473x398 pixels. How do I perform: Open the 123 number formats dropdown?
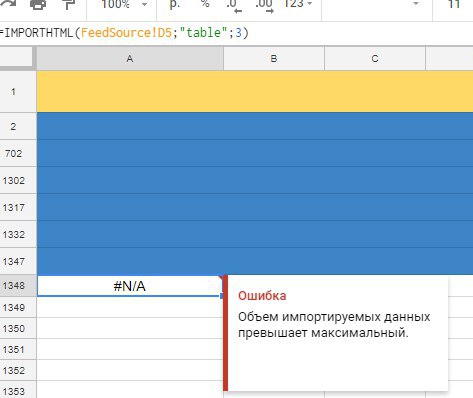(x=298, y=4)
